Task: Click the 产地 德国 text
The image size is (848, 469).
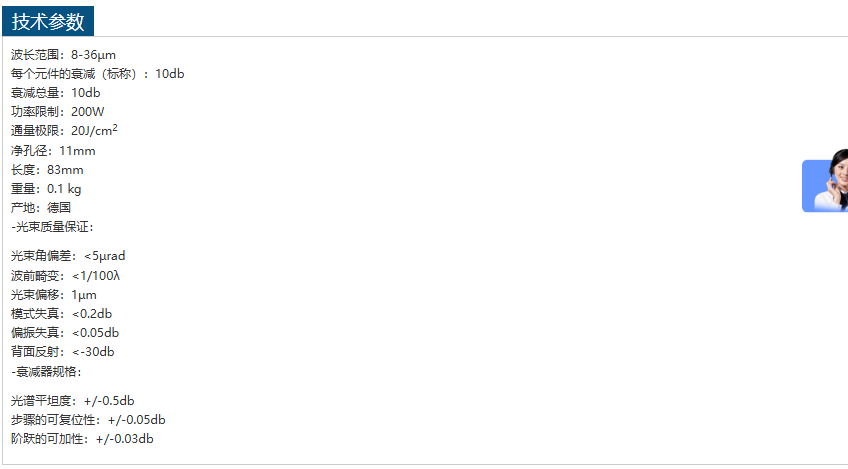Action: [41, 208]
